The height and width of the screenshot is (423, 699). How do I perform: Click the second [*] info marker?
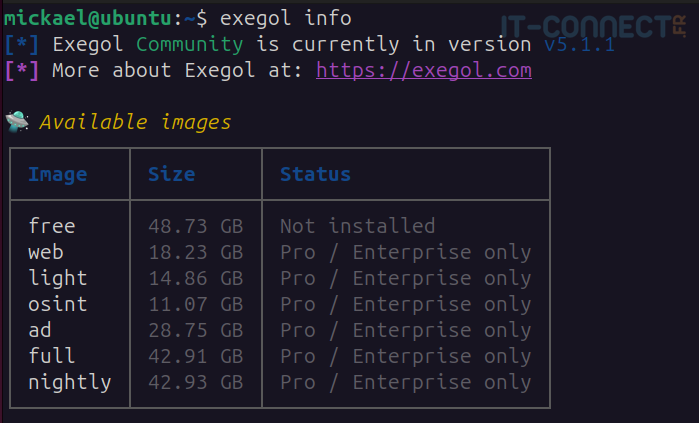click(21, 71)
